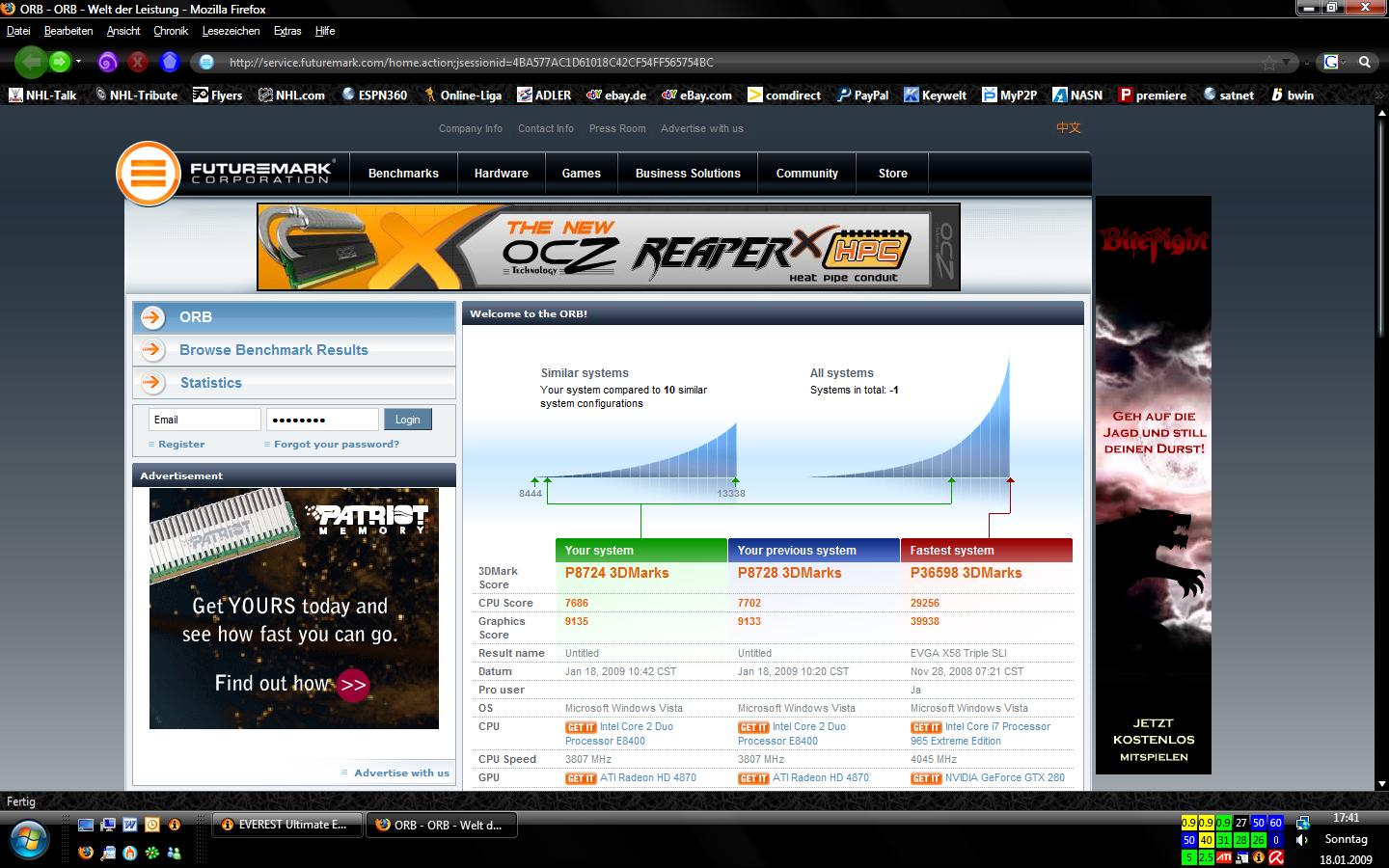1389x868 pixels.
Task: Click the Contact Info link
Action: 546,128
